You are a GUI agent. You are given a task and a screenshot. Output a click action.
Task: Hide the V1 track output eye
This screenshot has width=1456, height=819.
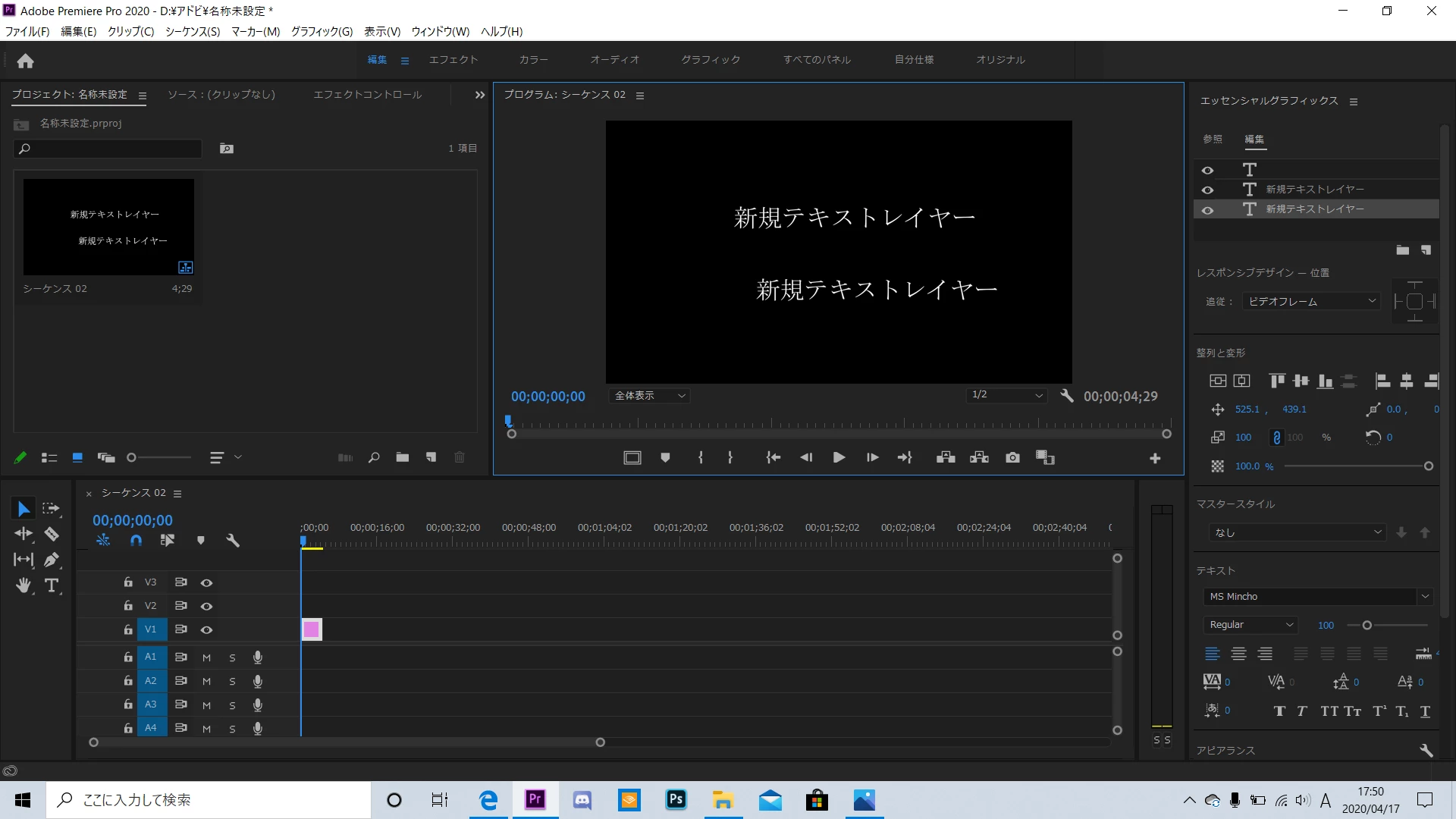pos(206,629)
